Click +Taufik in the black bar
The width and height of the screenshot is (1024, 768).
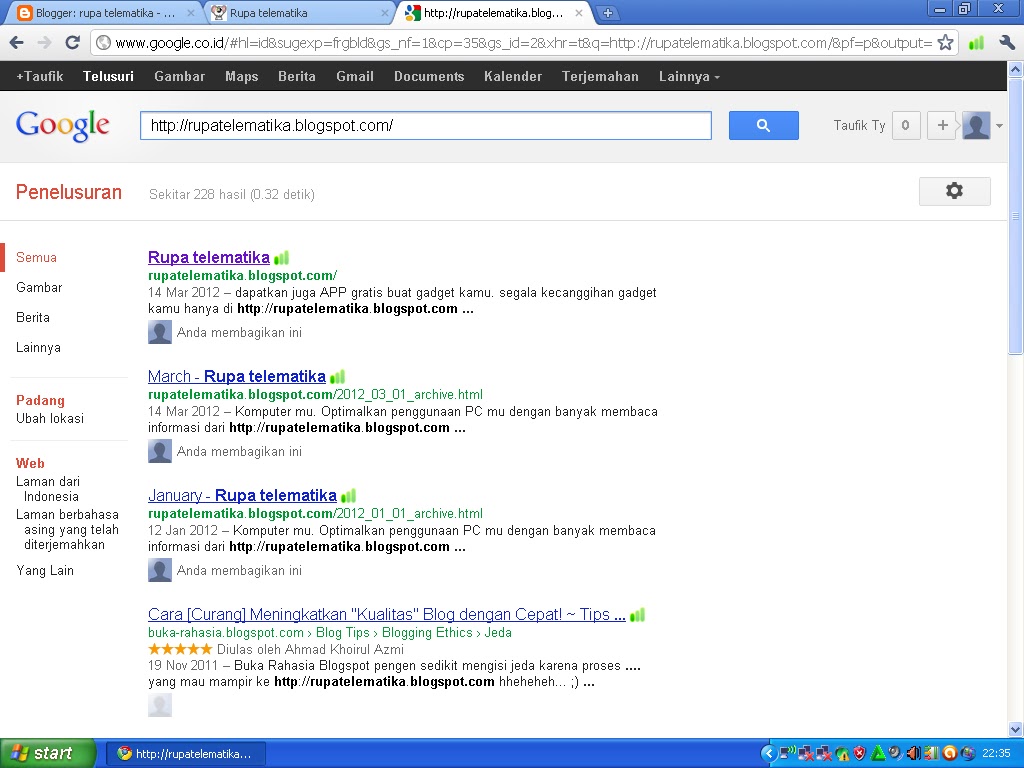[x=40, y=76]
